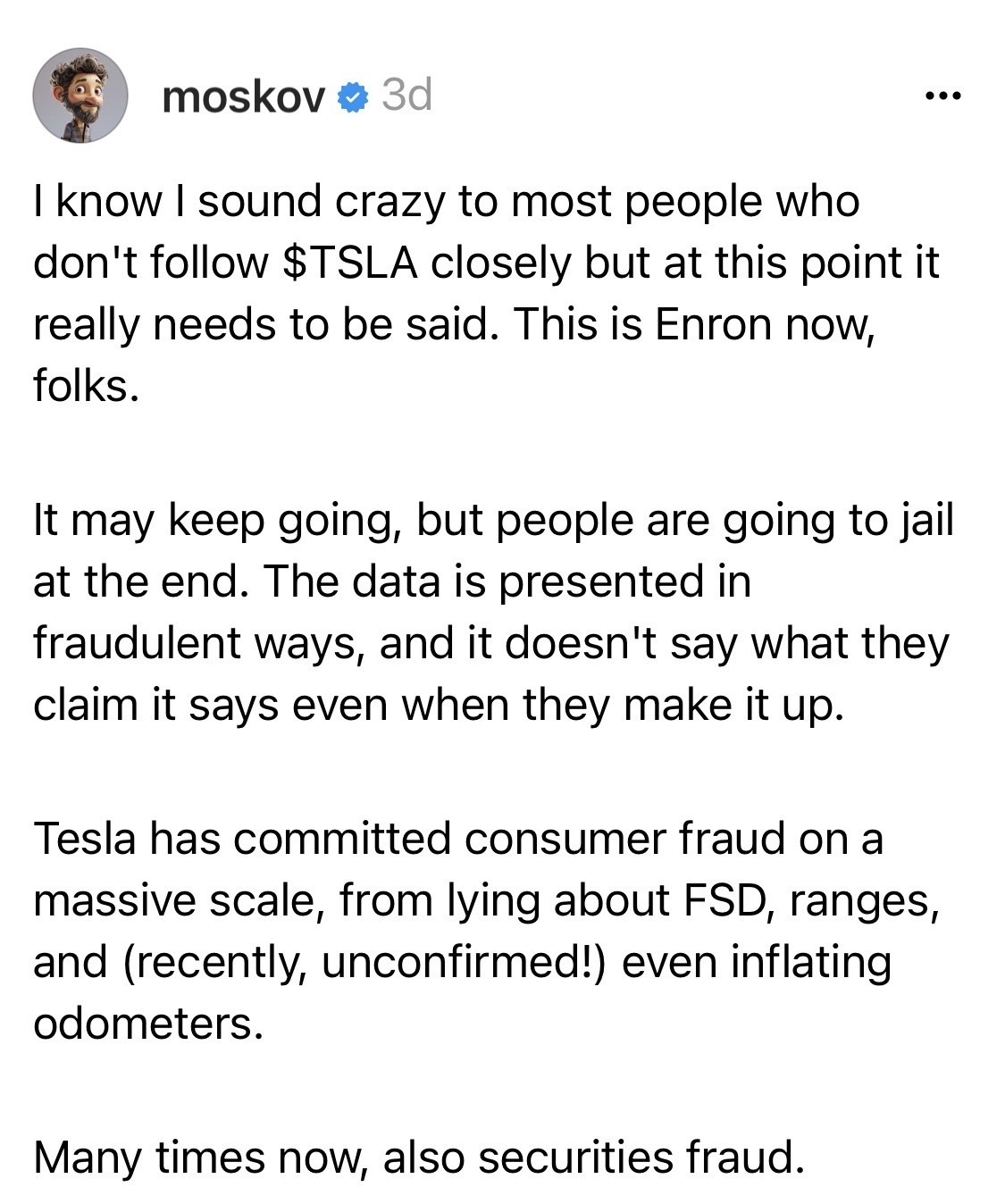Image resolution: width=1005 pixels, height=1204 pixels.
Task: Click the first paragraph starting 'I know I sound'
Action: (486, 293)
